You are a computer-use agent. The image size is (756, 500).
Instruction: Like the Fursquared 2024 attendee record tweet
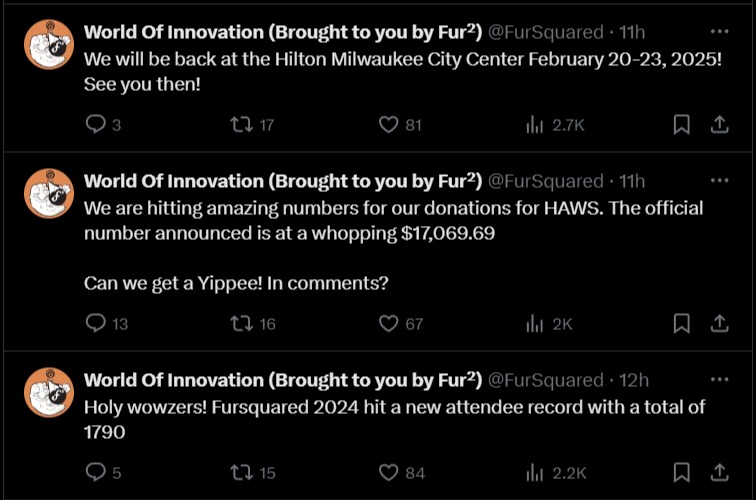click(390, 472)
